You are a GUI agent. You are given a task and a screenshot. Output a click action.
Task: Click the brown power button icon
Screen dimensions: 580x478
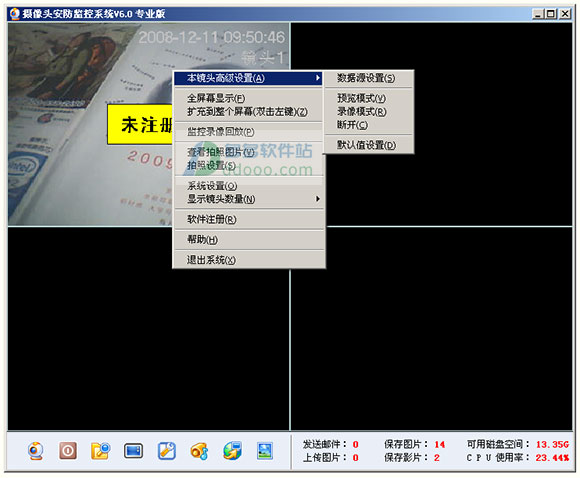(x=68, y=451)
